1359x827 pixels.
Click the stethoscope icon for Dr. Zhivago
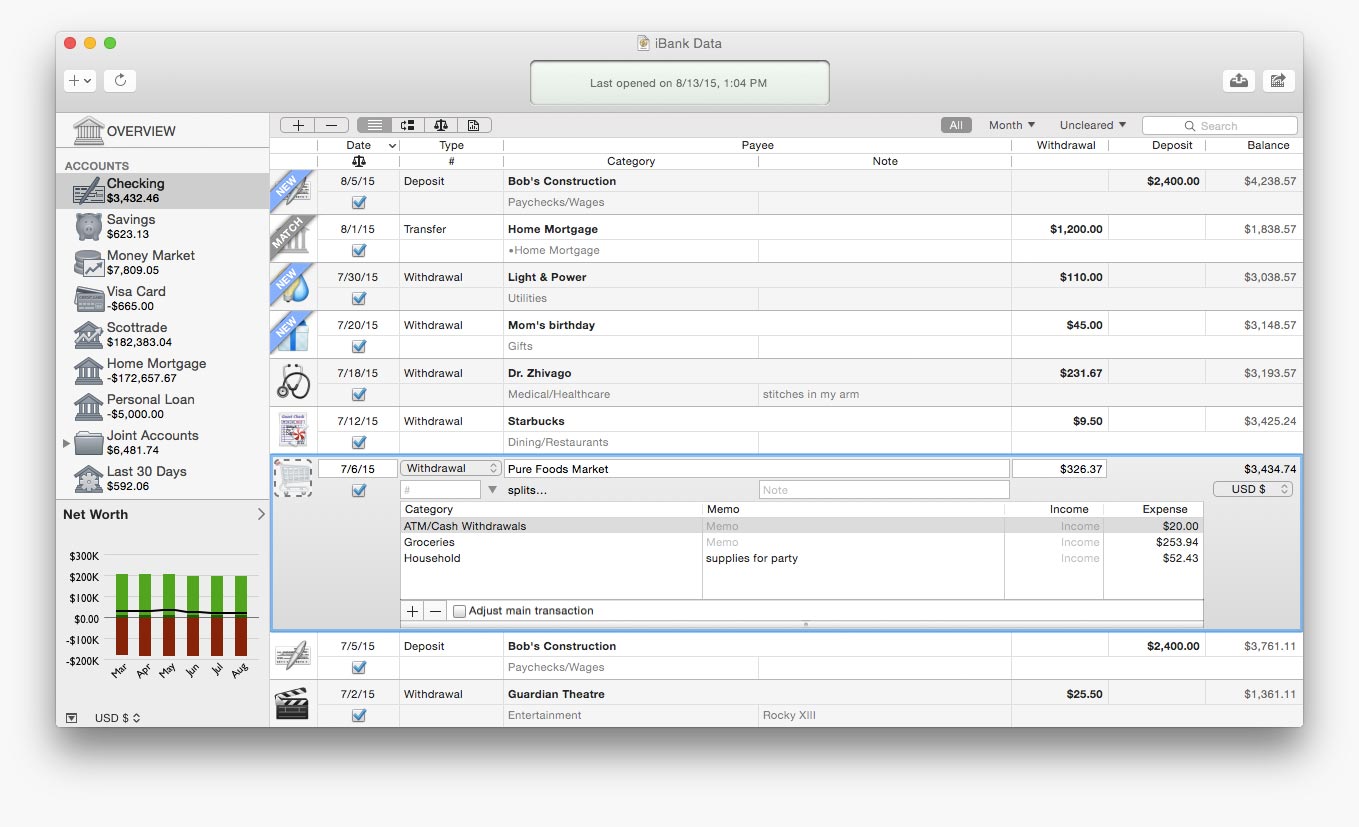[293, 382]
